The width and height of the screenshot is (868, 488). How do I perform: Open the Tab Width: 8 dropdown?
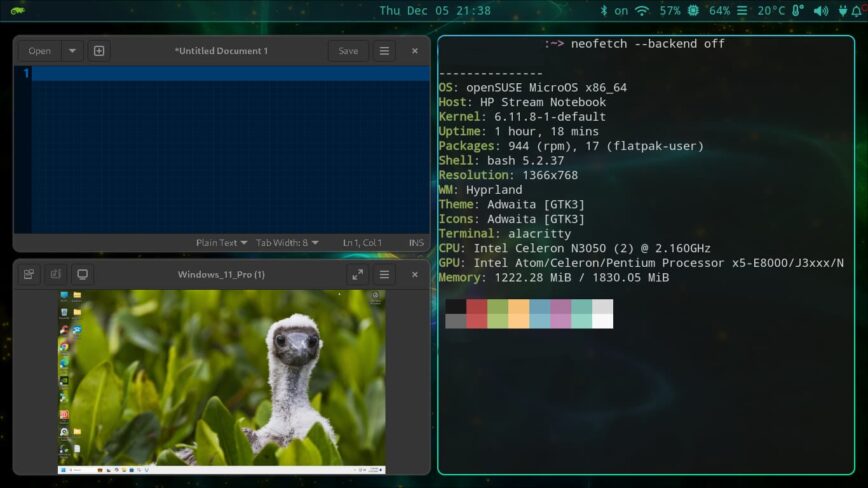287,242
